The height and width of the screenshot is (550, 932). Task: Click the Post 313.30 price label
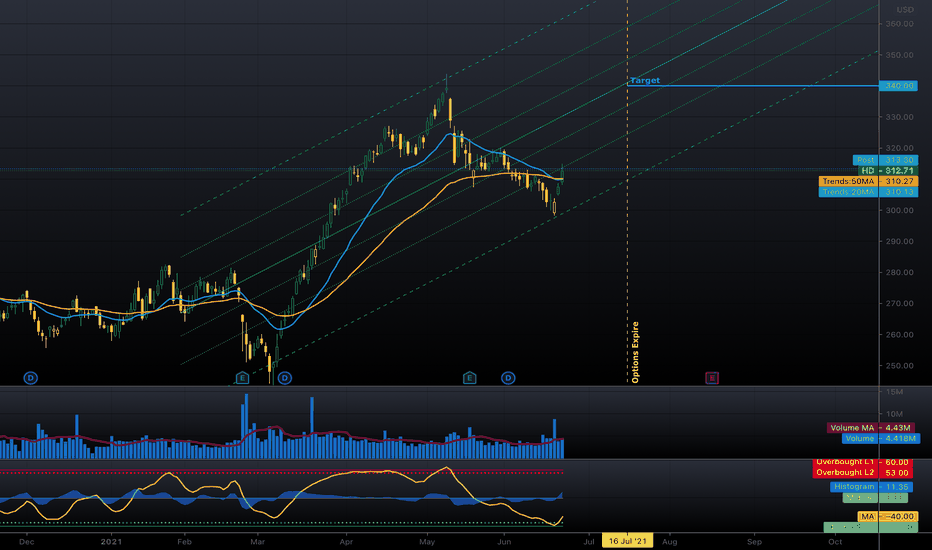pyautogui.click(x=885, y=160)
